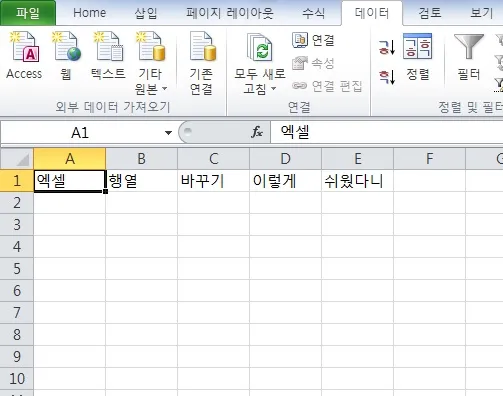The image size is (503, 396).
Task: Sort descending (ㅎ to ㄱ) icon
Action: 387,77
